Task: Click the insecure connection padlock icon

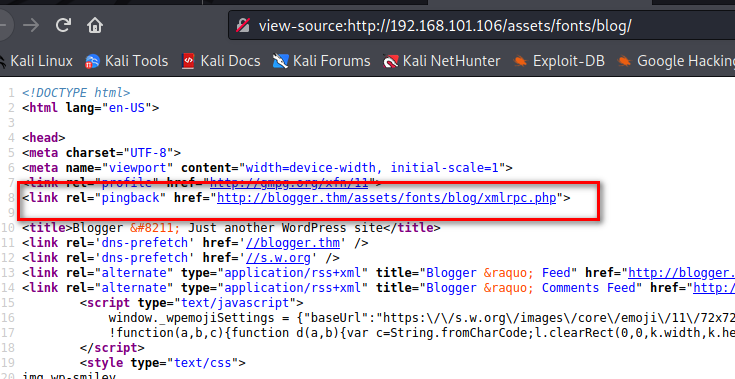Action: (x=243, y=25)
